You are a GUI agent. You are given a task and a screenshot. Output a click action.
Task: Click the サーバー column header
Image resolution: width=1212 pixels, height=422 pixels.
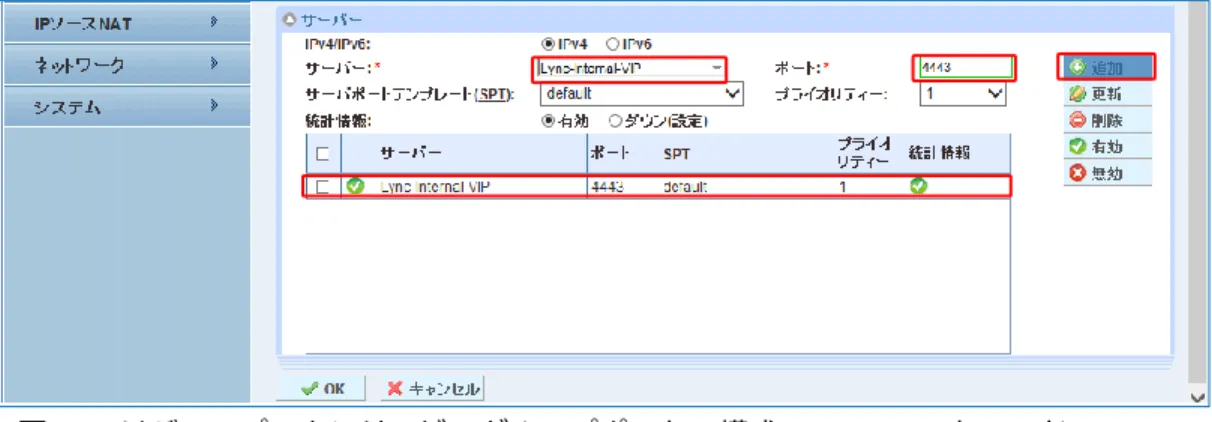pos(409,154)
